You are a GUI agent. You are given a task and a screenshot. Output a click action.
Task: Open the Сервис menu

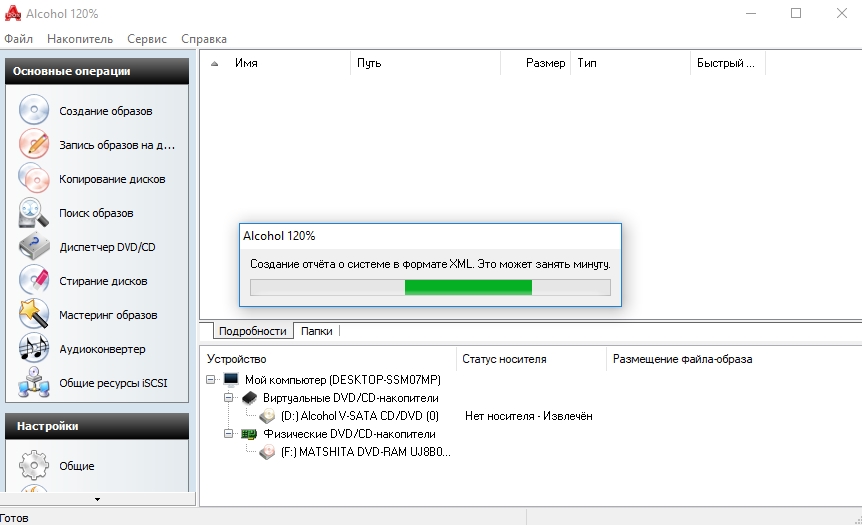(x=147, y=39)
